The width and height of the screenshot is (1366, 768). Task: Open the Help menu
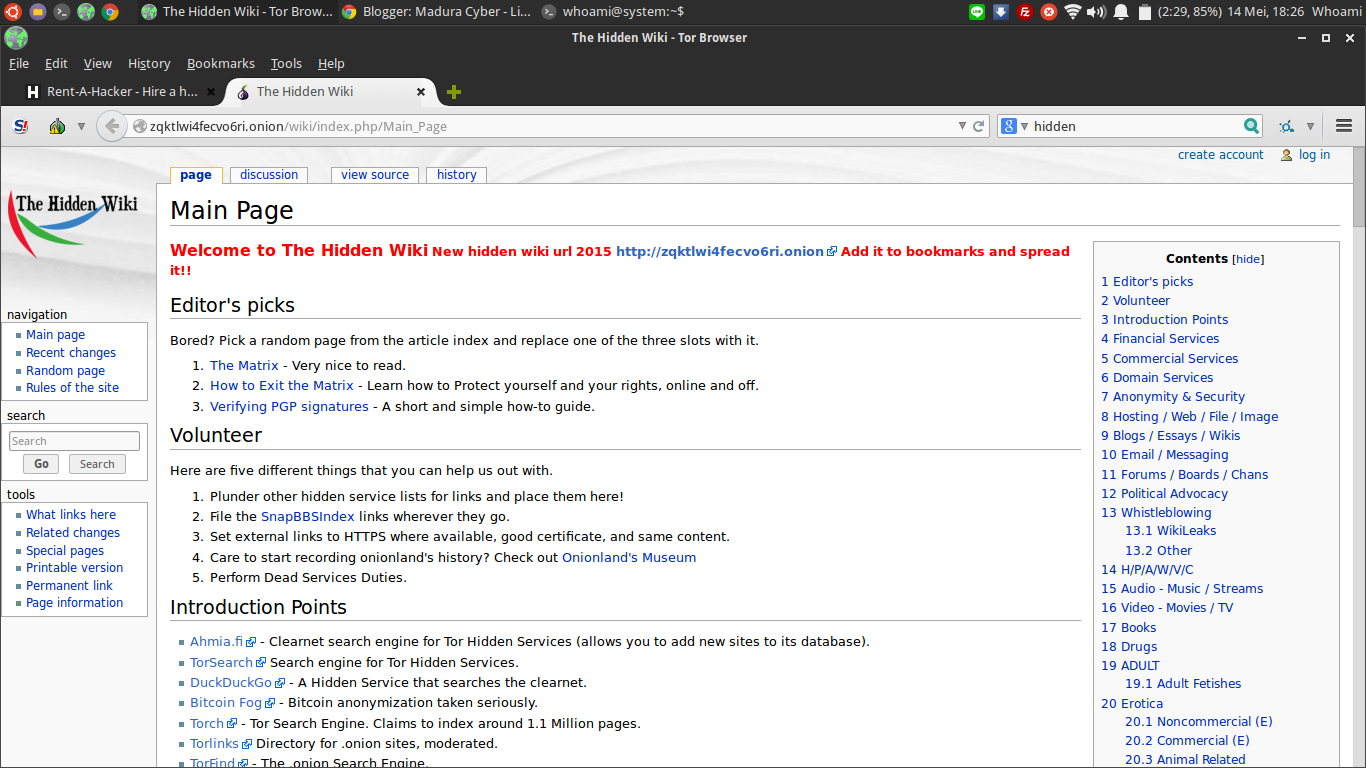pos(331,63)
